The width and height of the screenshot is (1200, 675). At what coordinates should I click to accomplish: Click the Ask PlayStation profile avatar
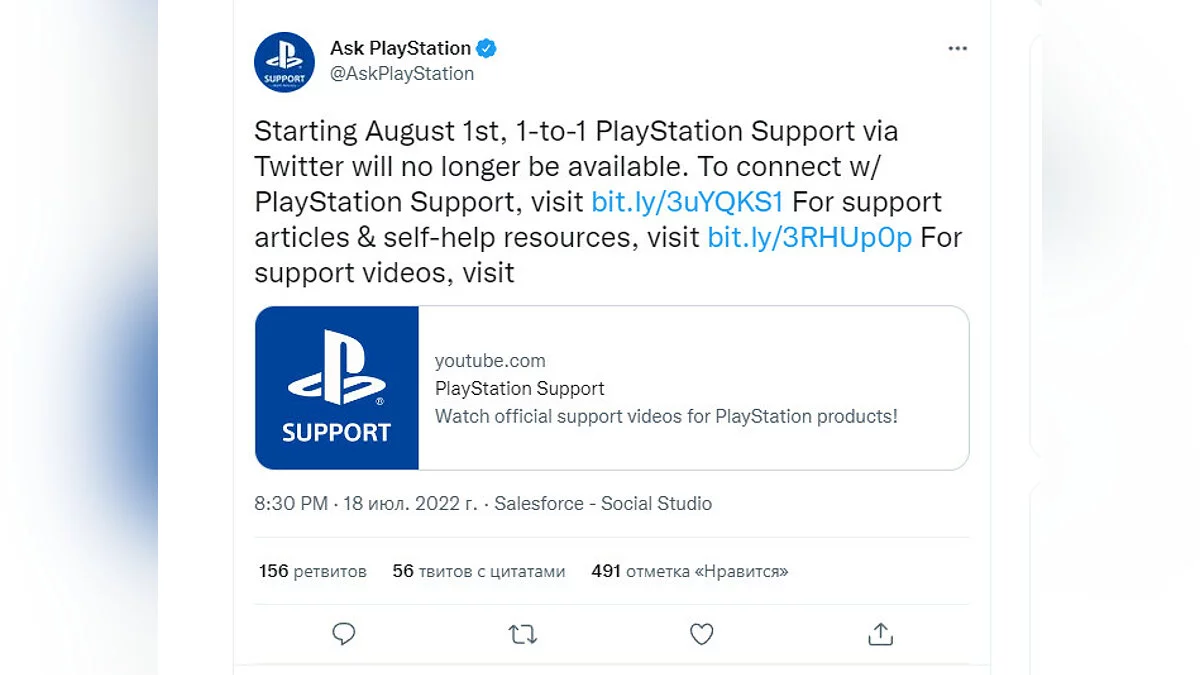(285, 62)
